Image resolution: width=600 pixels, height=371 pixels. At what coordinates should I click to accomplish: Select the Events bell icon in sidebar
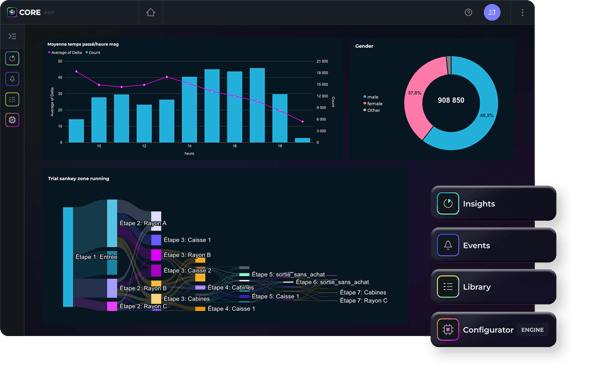12,79
